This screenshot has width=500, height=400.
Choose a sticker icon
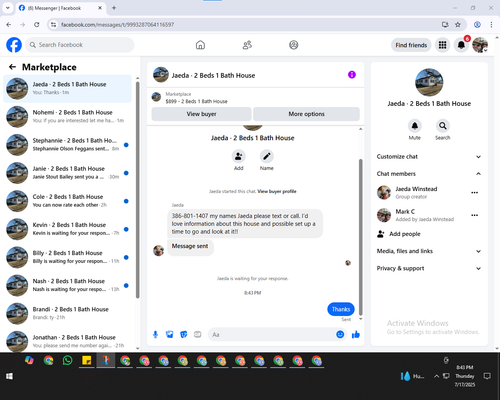(184, 334)
